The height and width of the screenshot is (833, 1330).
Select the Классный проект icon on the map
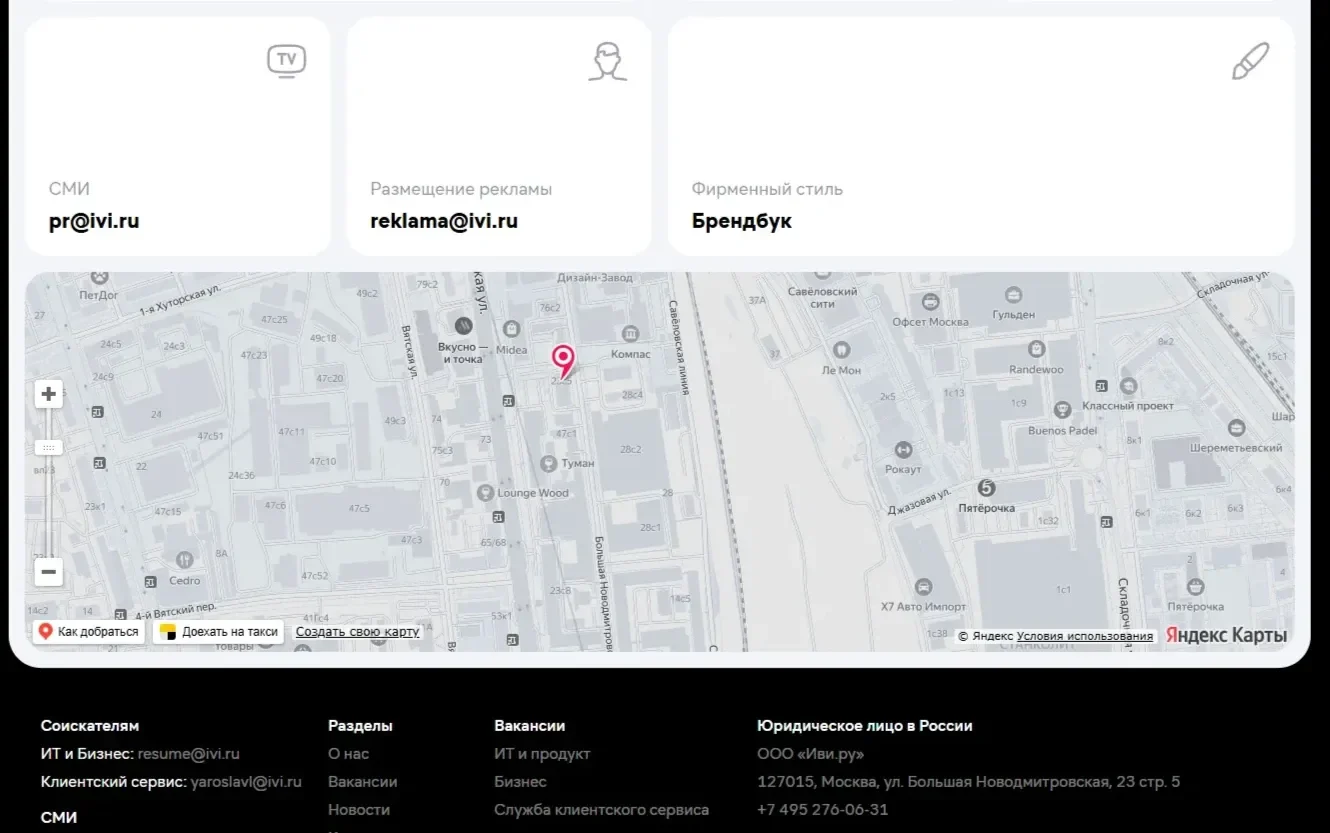click(x=1129, y=385)
